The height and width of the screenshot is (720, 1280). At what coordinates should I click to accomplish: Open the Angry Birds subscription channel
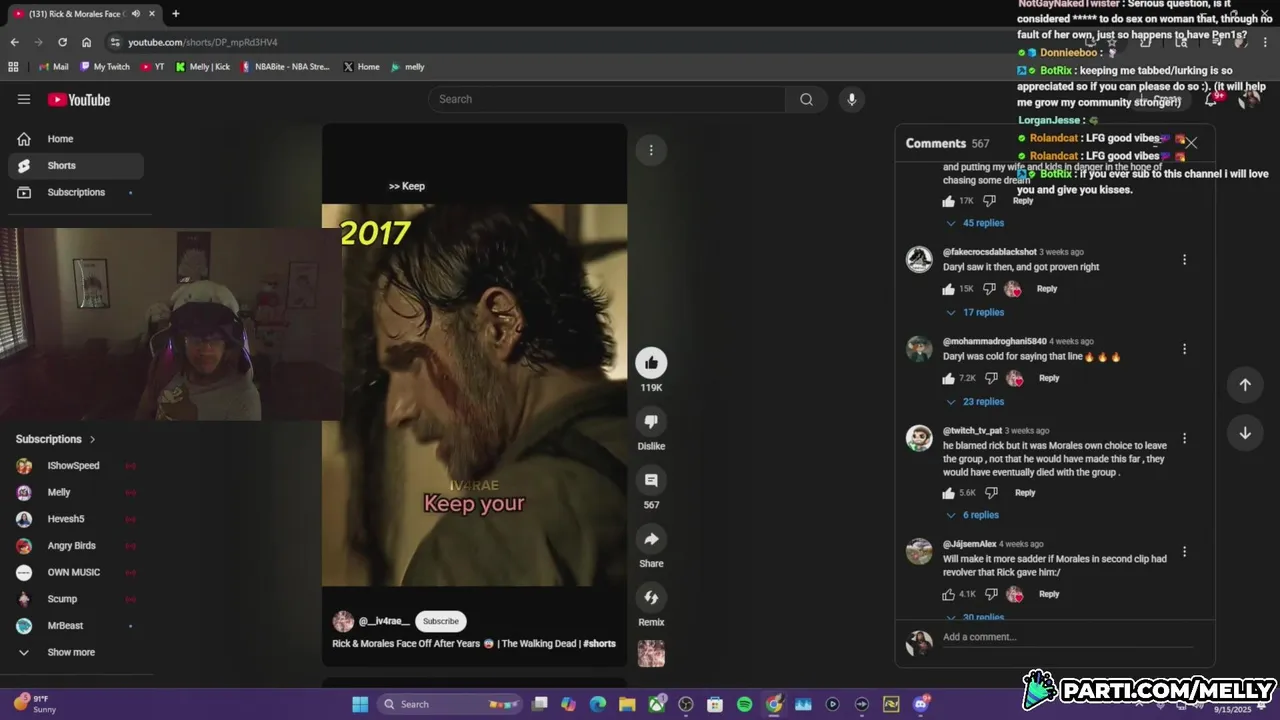pyautogui.click(x=75, y=546)
